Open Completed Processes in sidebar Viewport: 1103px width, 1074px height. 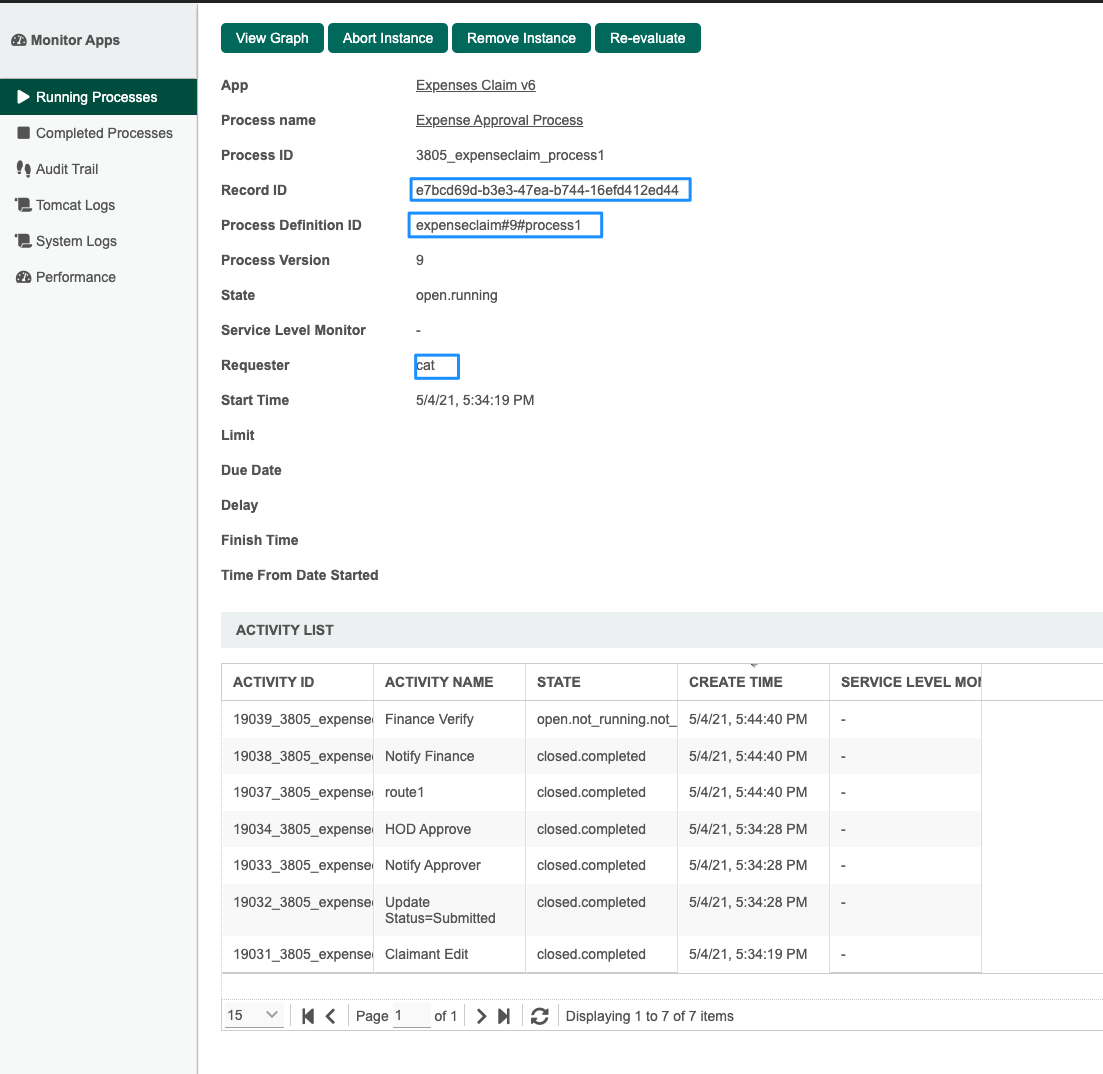104,133
